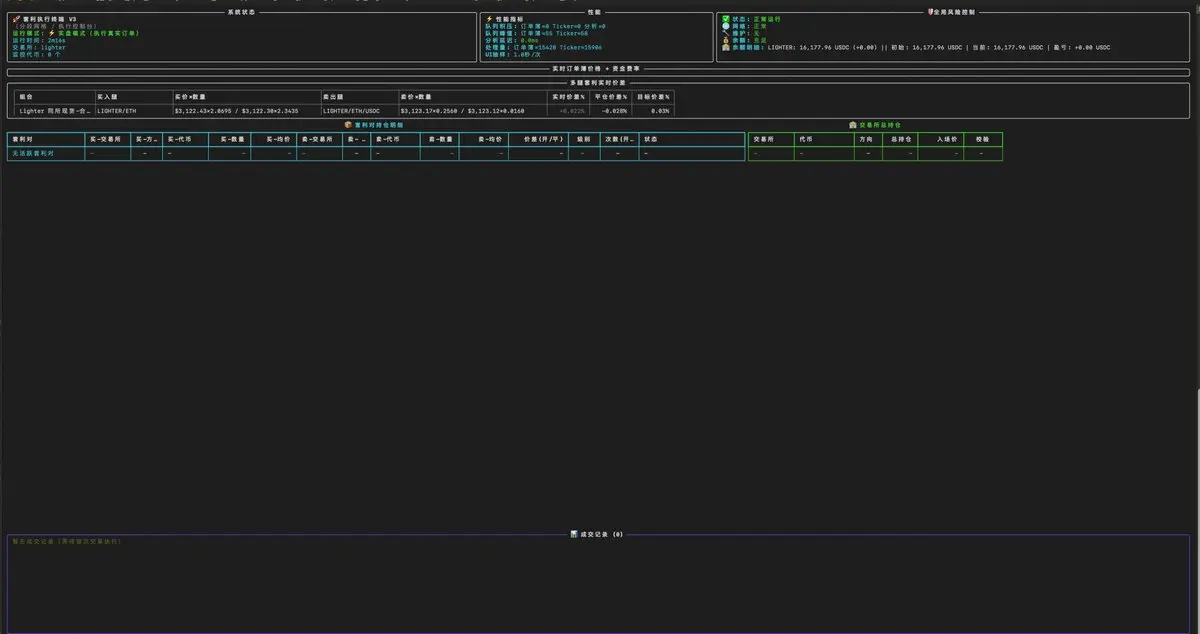Click the 平仓价差% column header
This screenshot has height=634, width=1200.
point(611,96)
